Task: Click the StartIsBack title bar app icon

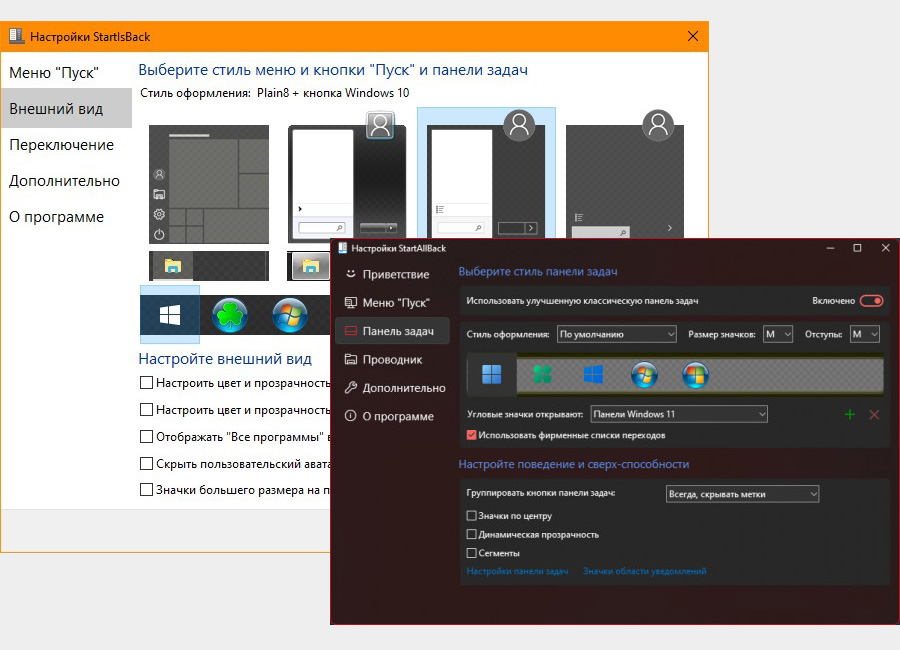Action: 17,36
